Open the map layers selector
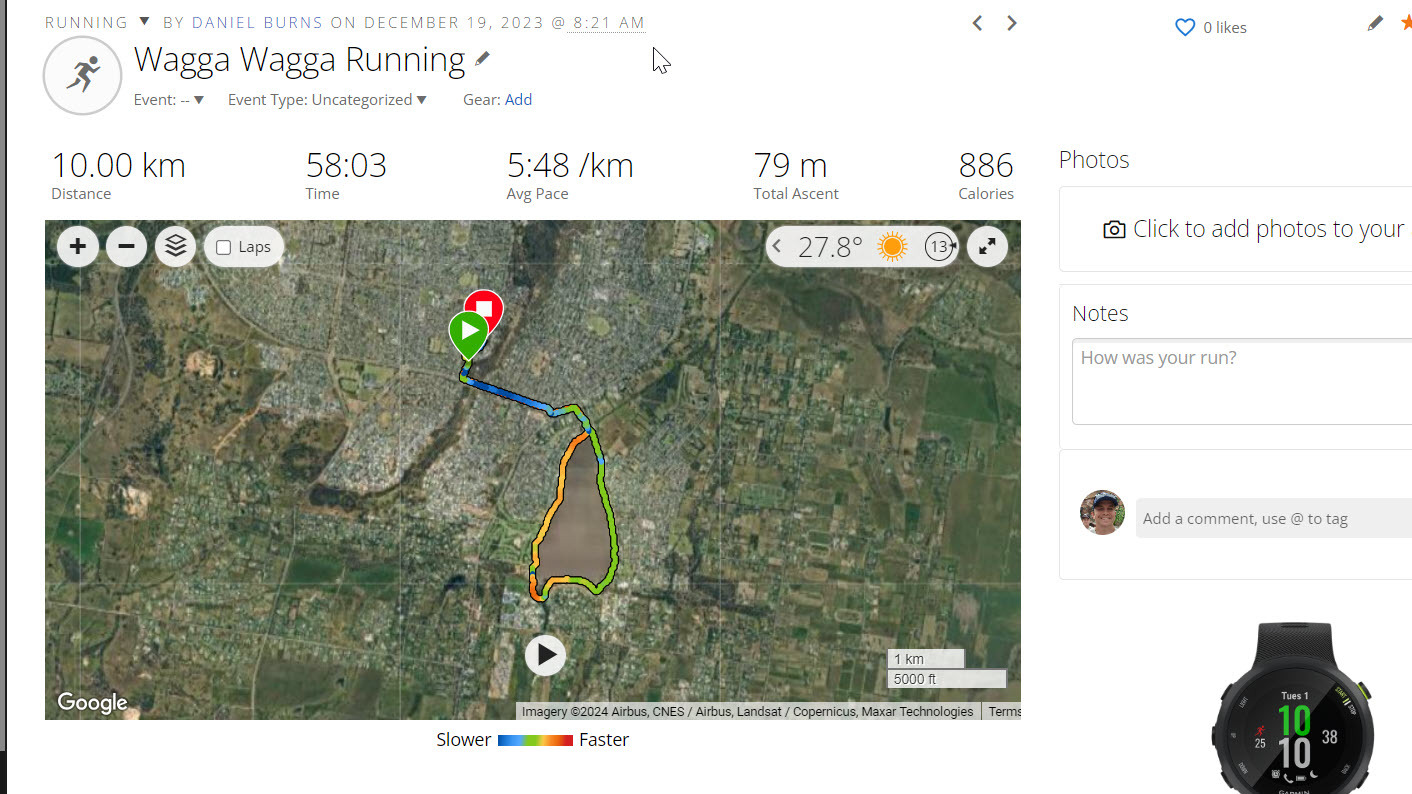The image size is (1412, 794). point(175,246)
